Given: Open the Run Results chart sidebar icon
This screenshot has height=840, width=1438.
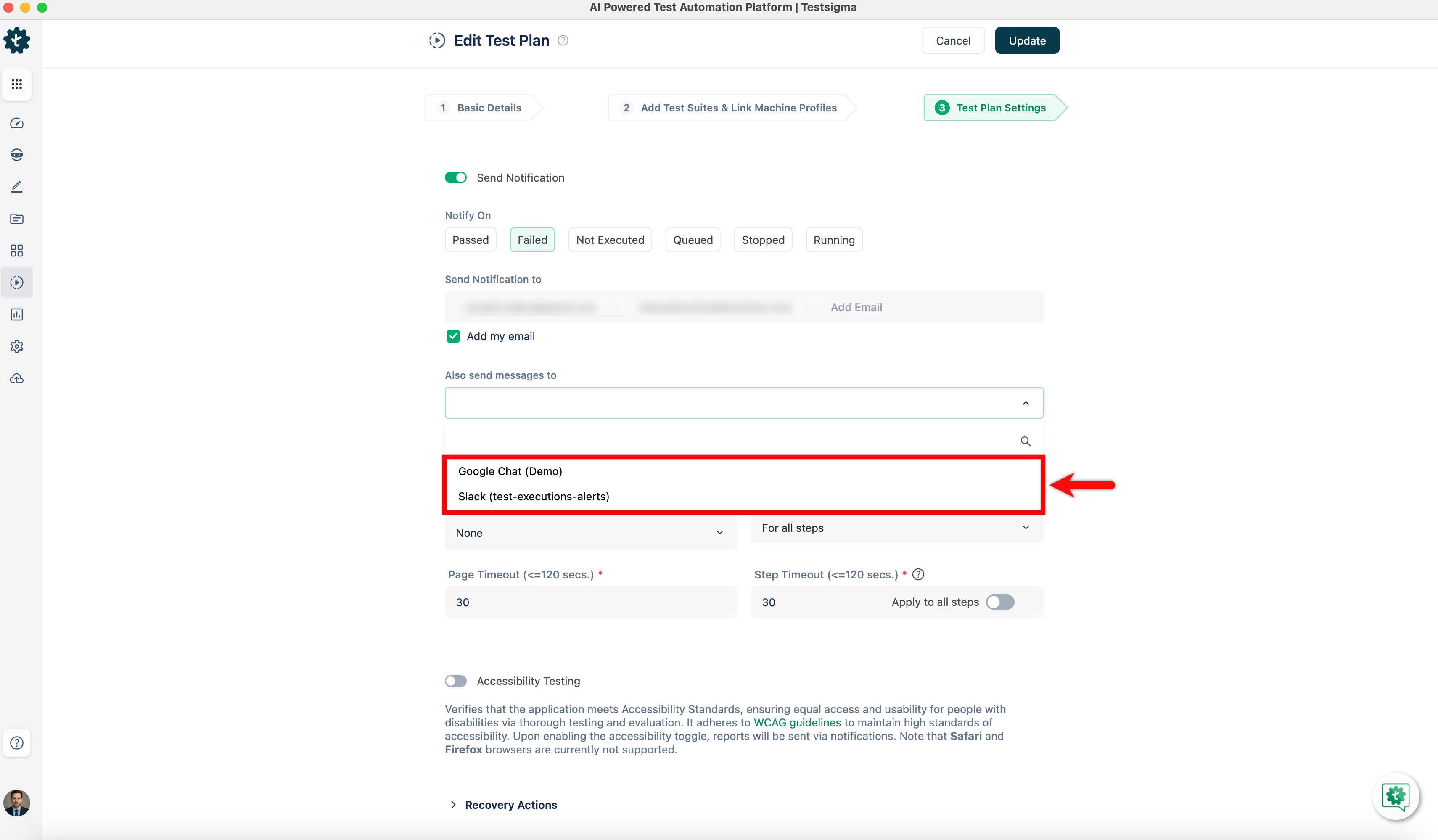Looking at the screenshot, I should pos(16,314).
